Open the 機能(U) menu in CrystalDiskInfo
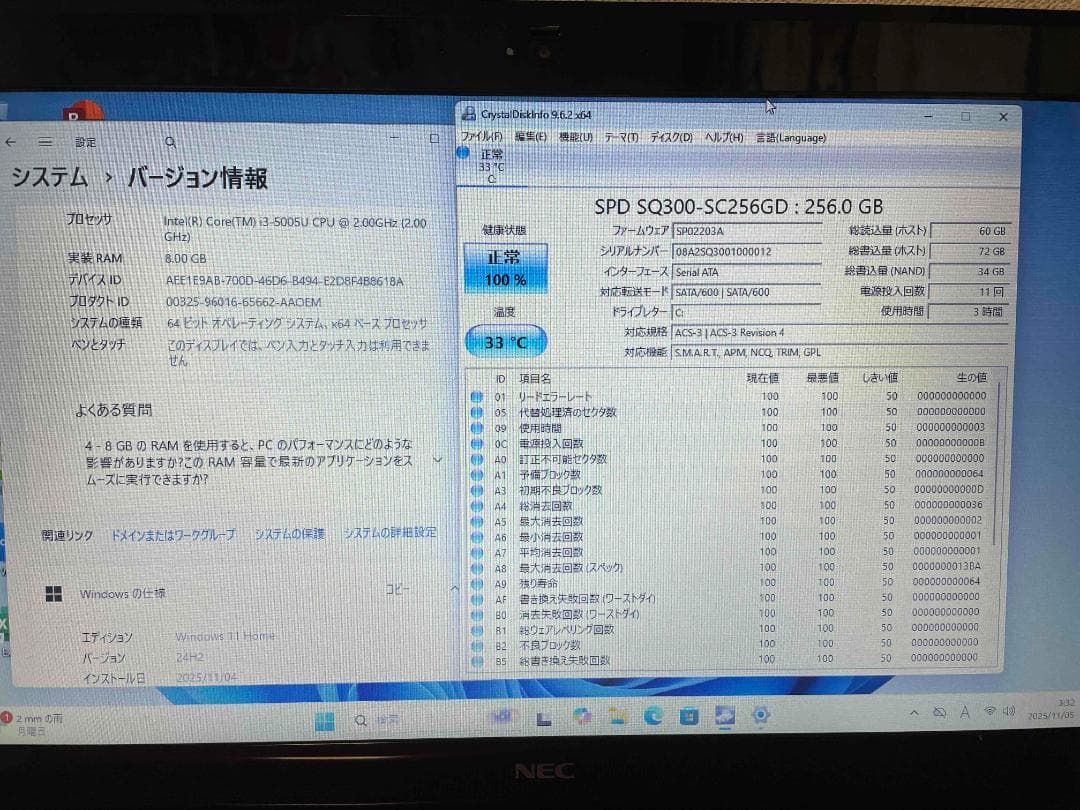 (575, 138)
